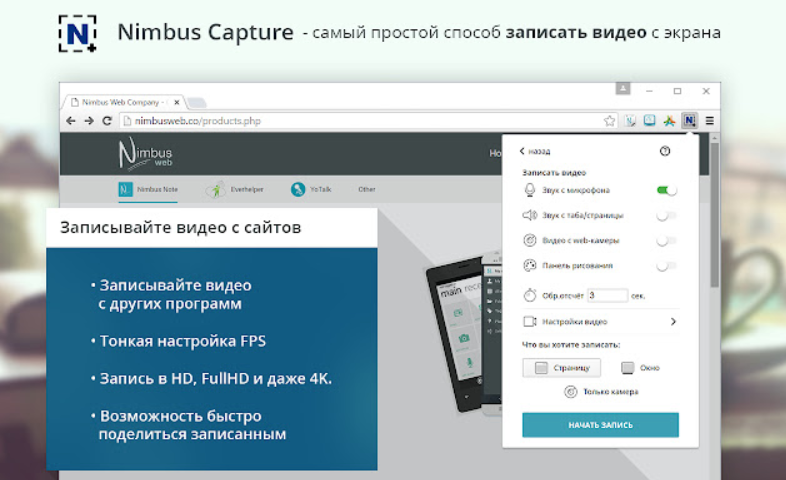Image resolution: width=786 pixels, height=480 pixels.
Task: Go back with the Назад arrow
Action: click(x=535, y=151)
